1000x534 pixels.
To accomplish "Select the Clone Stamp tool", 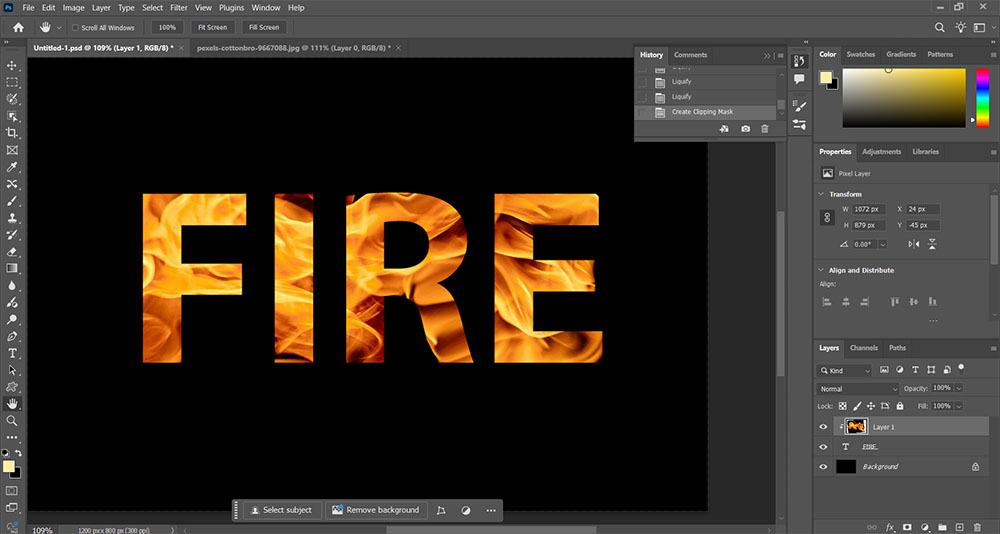I will pos(11,218).
